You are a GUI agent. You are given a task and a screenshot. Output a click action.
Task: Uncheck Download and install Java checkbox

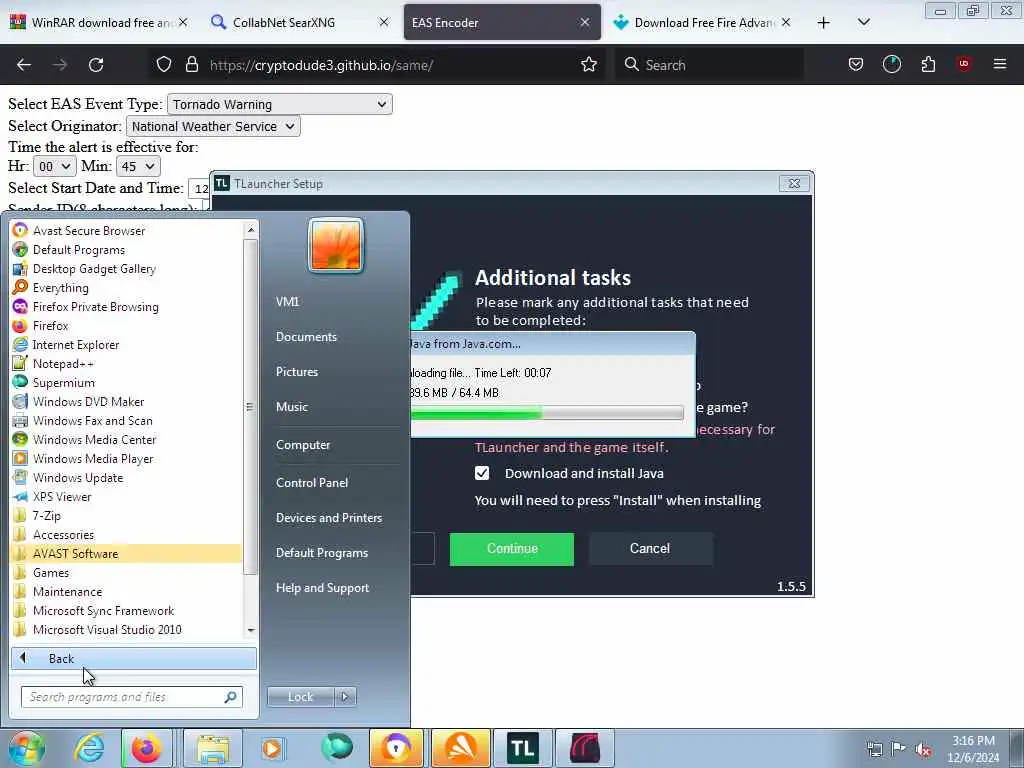(x=482, y=473)
